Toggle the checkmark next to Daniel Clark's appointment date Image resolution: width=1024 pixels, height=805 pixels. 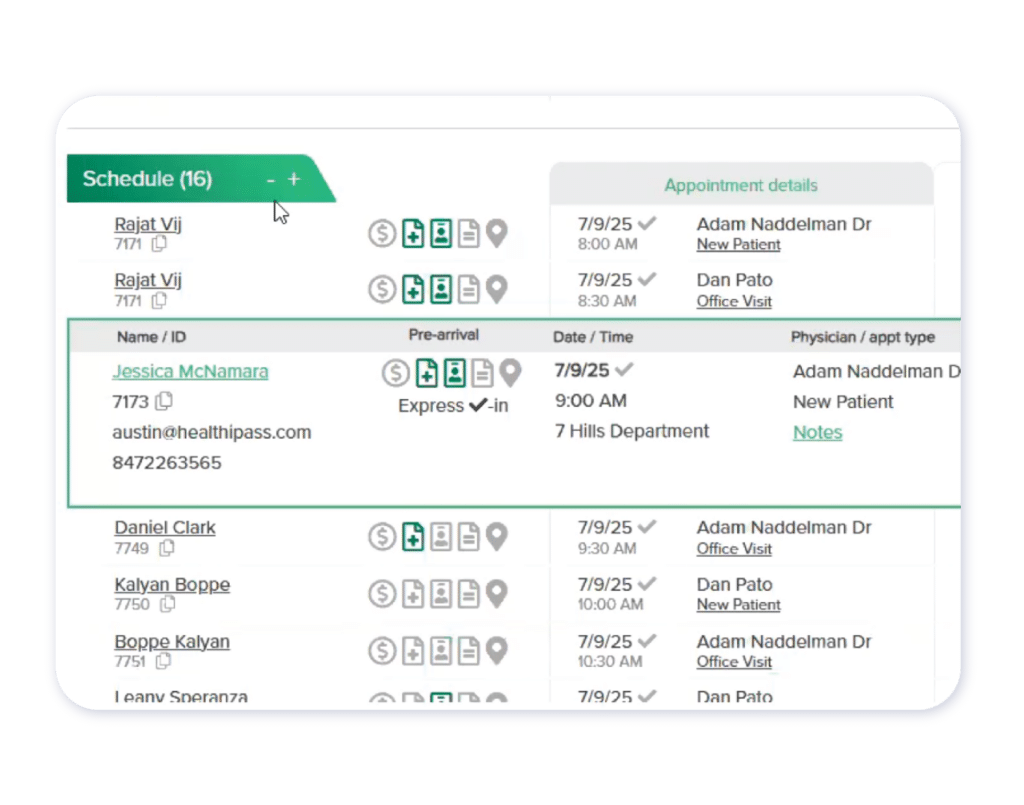pos(647,527)
